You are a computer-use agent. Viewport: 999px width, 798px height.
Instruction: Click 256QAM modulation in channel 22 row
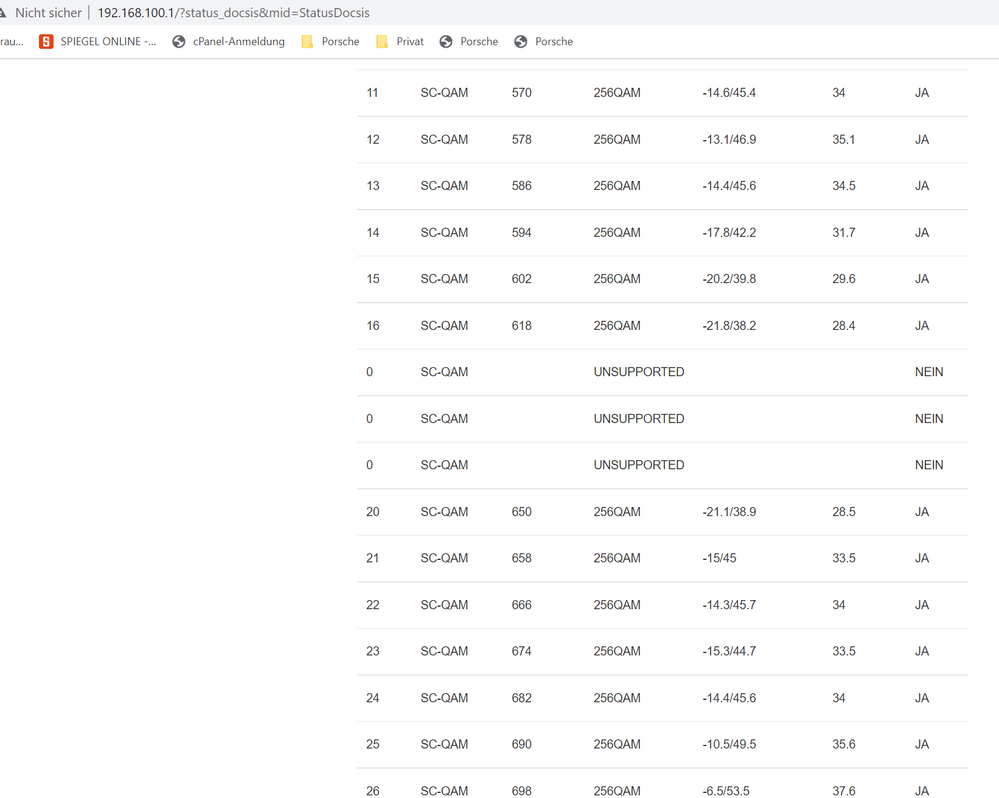click(617, 604)
